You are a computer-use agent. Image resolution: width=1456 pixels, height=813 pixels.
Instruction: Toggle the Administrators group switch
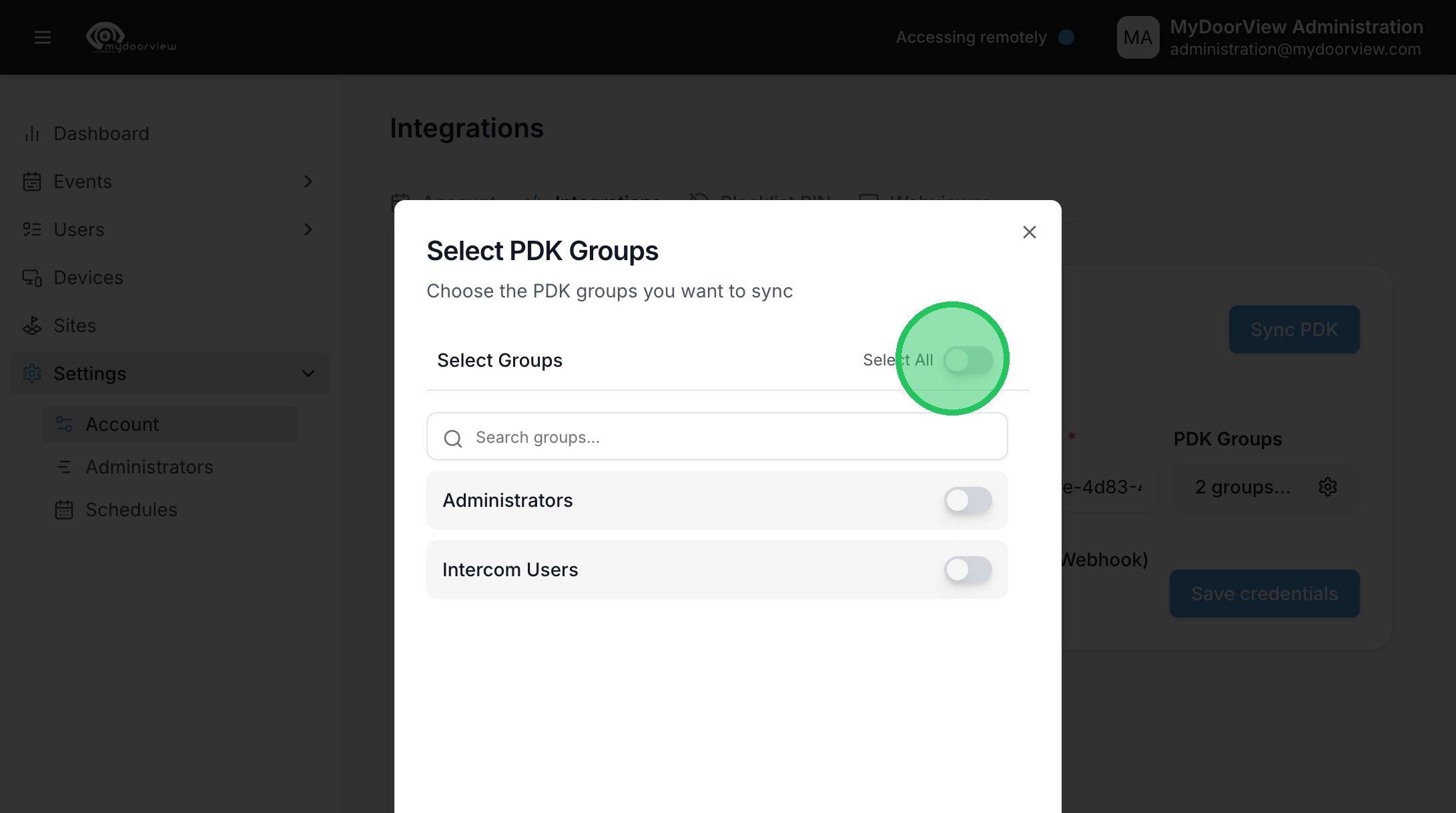click(x=968, y=500)
